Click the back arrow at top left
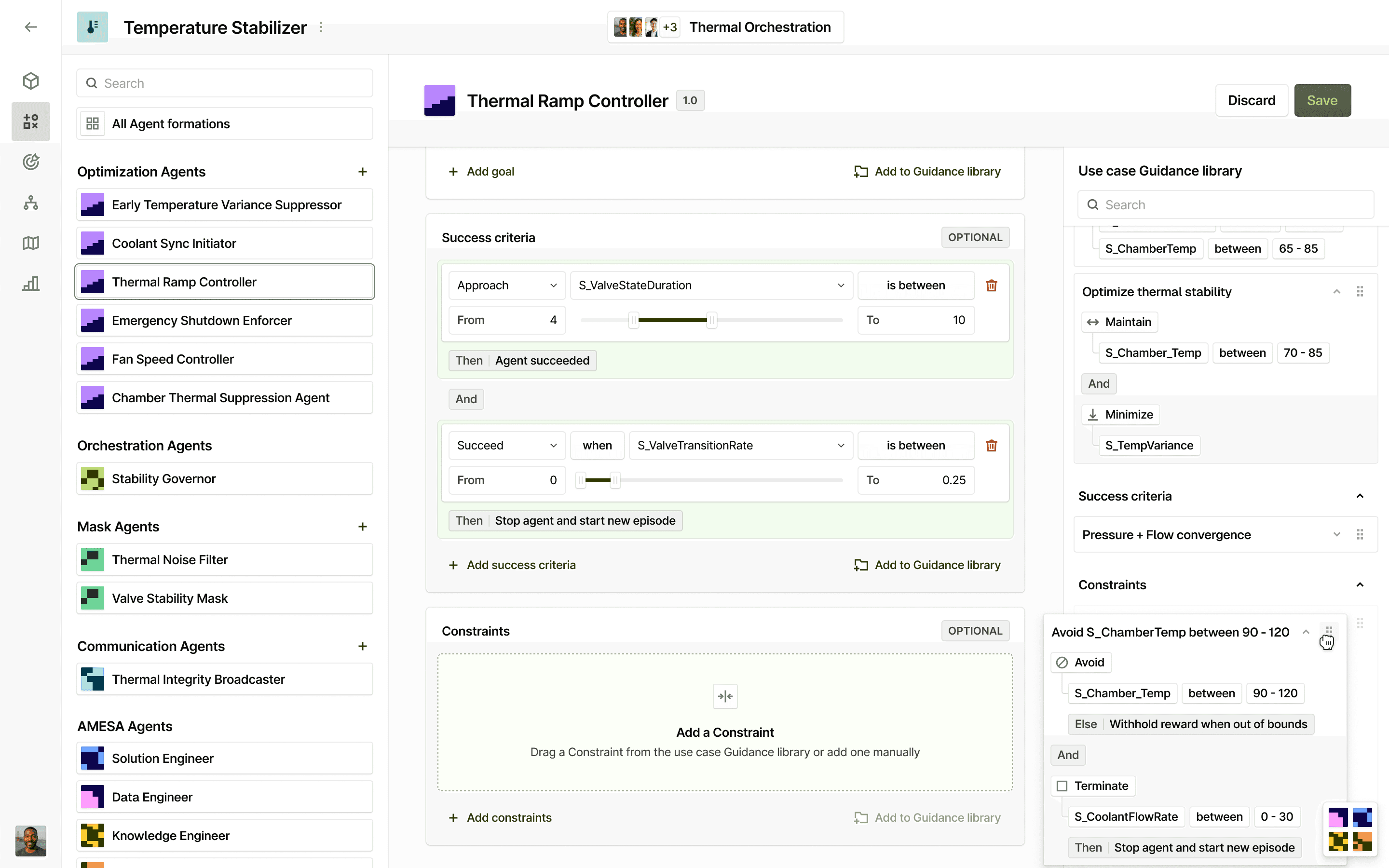 point(30,27)
